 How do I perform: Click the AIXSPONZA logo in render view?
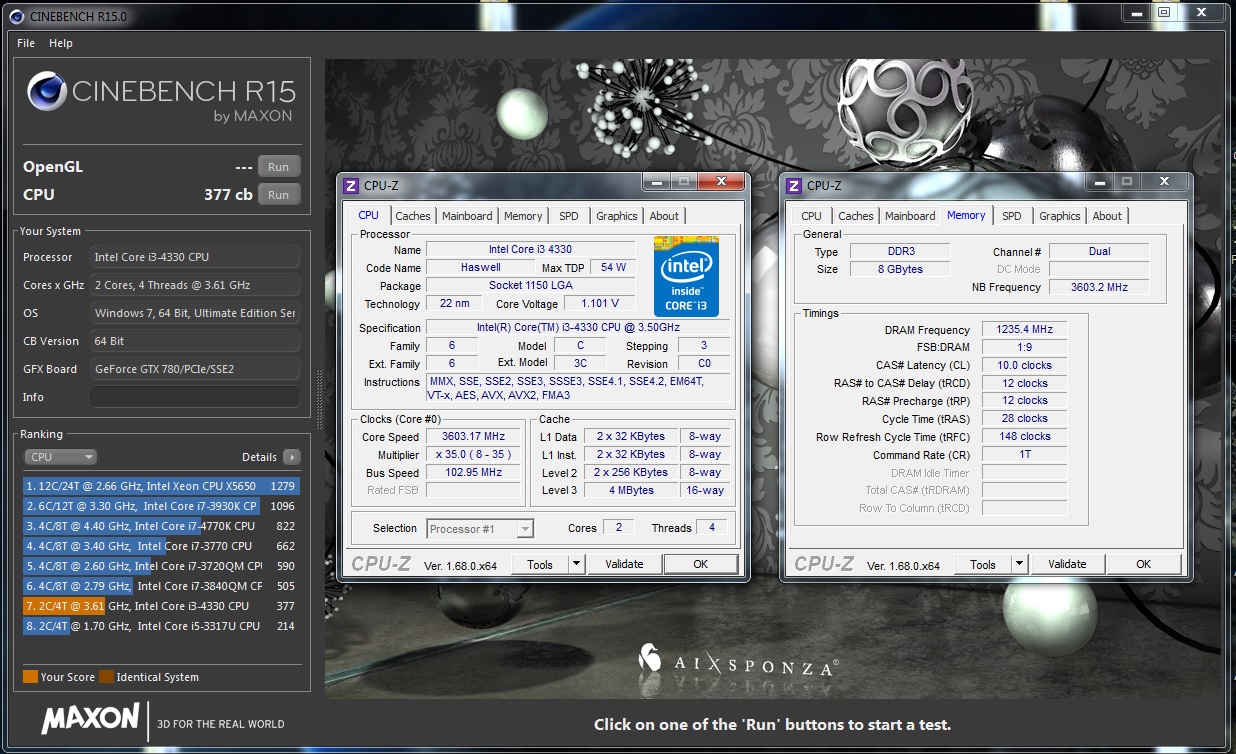(x=738, y=659)
